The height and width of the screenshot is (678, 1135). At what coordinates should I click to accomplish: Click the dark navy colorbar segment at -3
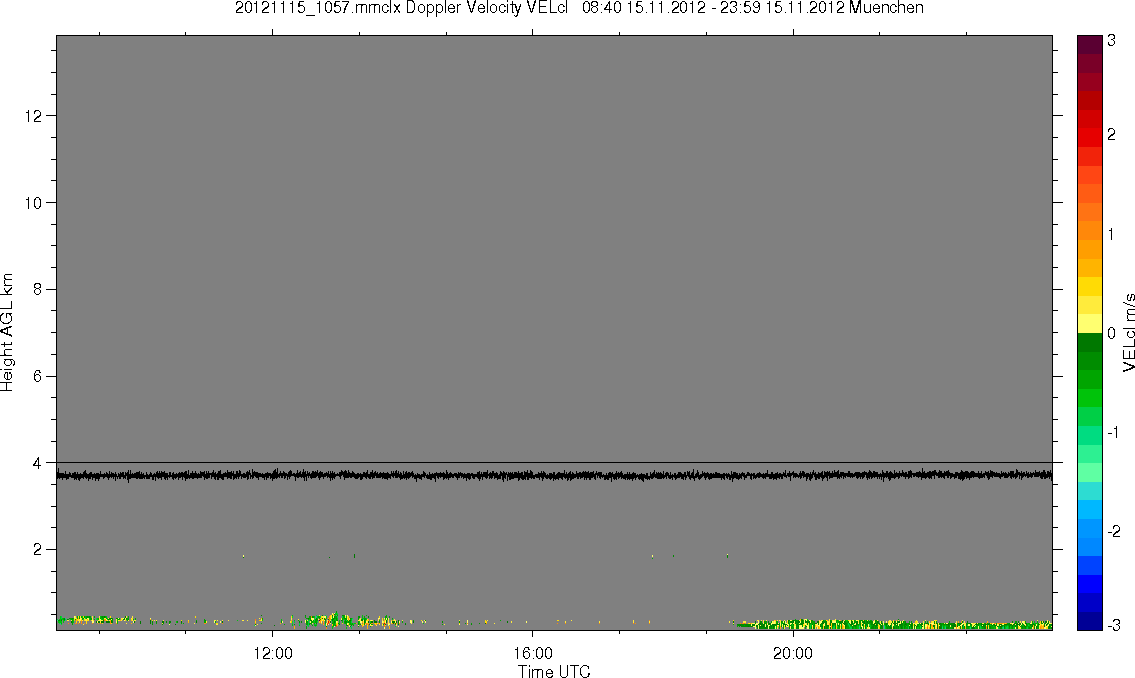[x=1089, y=621]
